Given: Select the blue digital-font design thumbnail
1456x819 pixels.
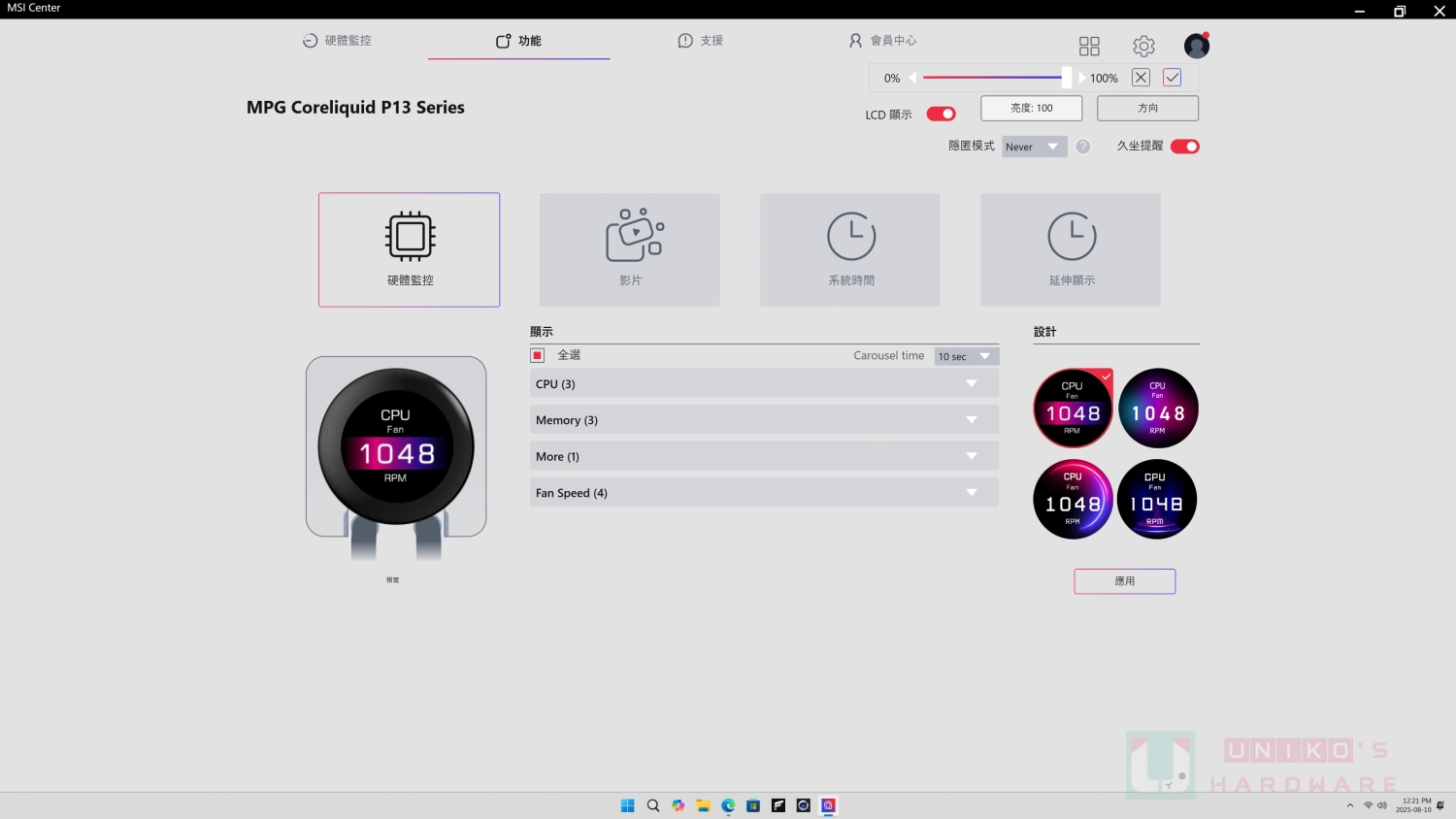Looking at the screenshot, I should (1157, 499).
